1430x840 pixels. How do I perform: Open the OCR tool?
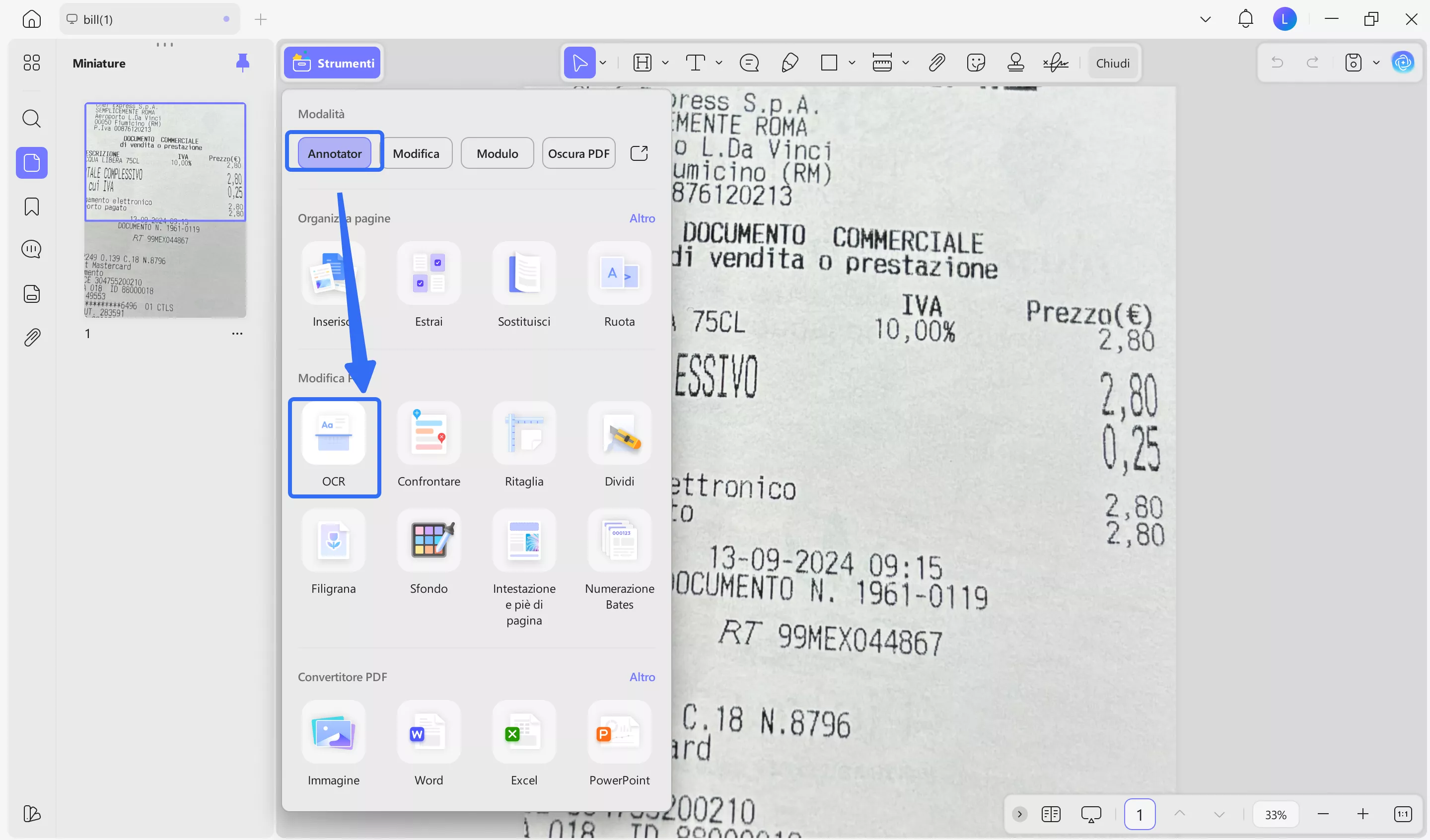coord(334,433)
